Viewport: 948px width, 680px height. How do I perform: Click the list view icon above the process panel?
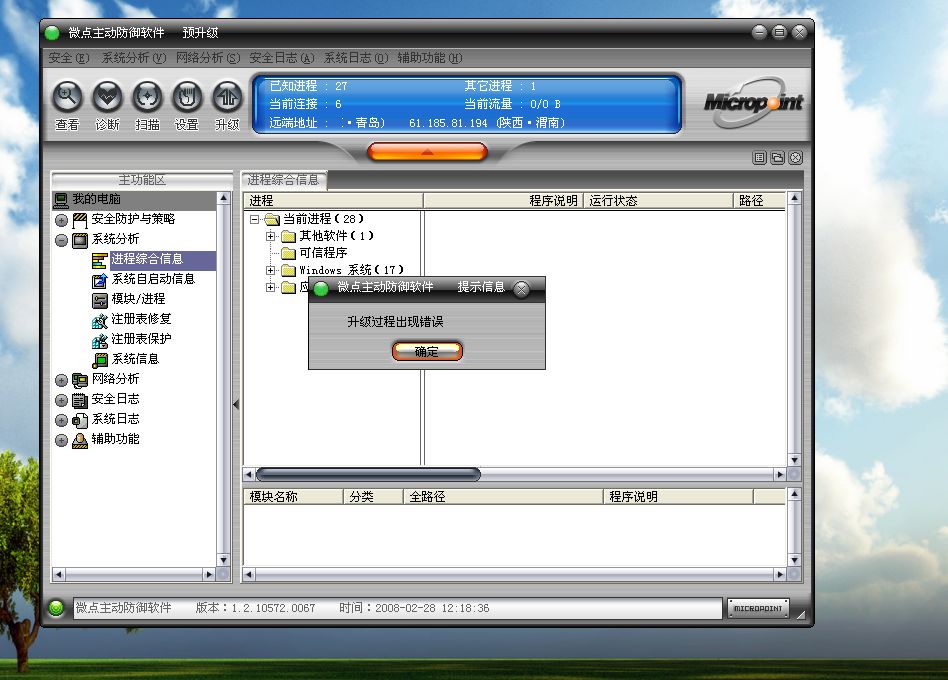point(759,158)
